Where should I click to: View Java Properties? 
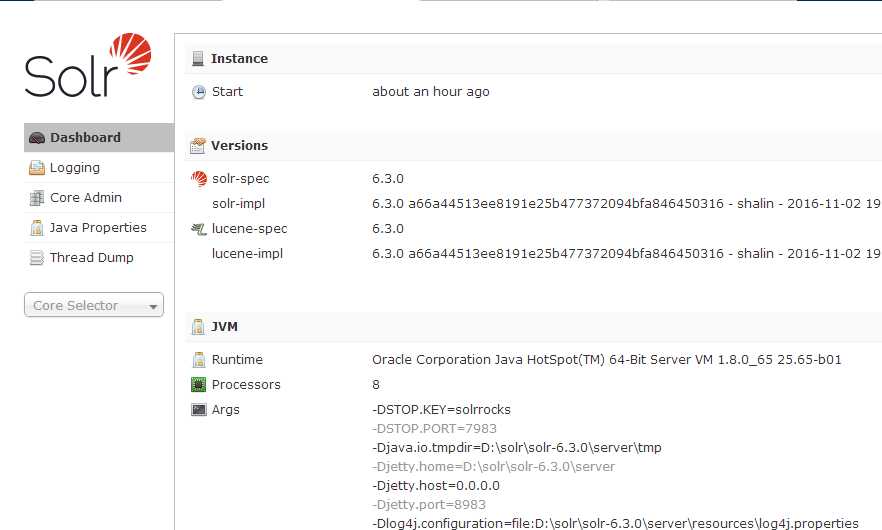point(99,228)
